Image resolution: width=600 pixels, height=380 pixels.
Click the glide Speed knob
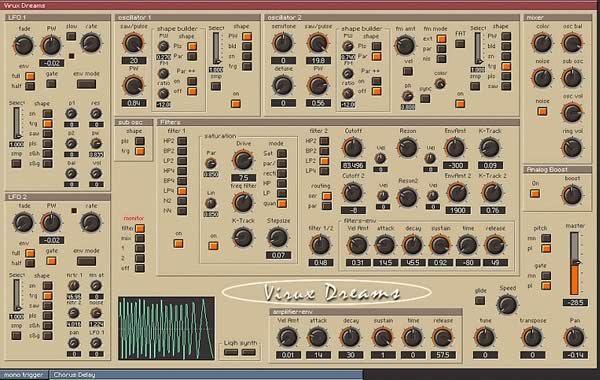507,305
